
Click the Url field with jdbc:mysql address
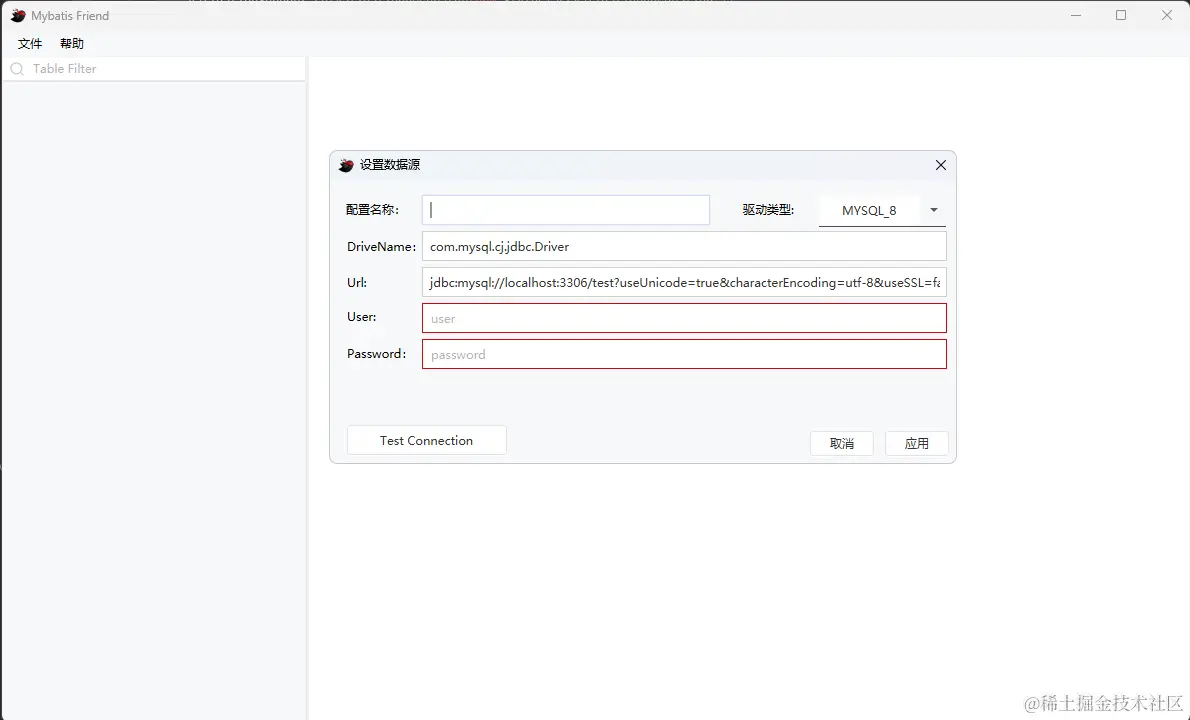(x=685, y=282)
